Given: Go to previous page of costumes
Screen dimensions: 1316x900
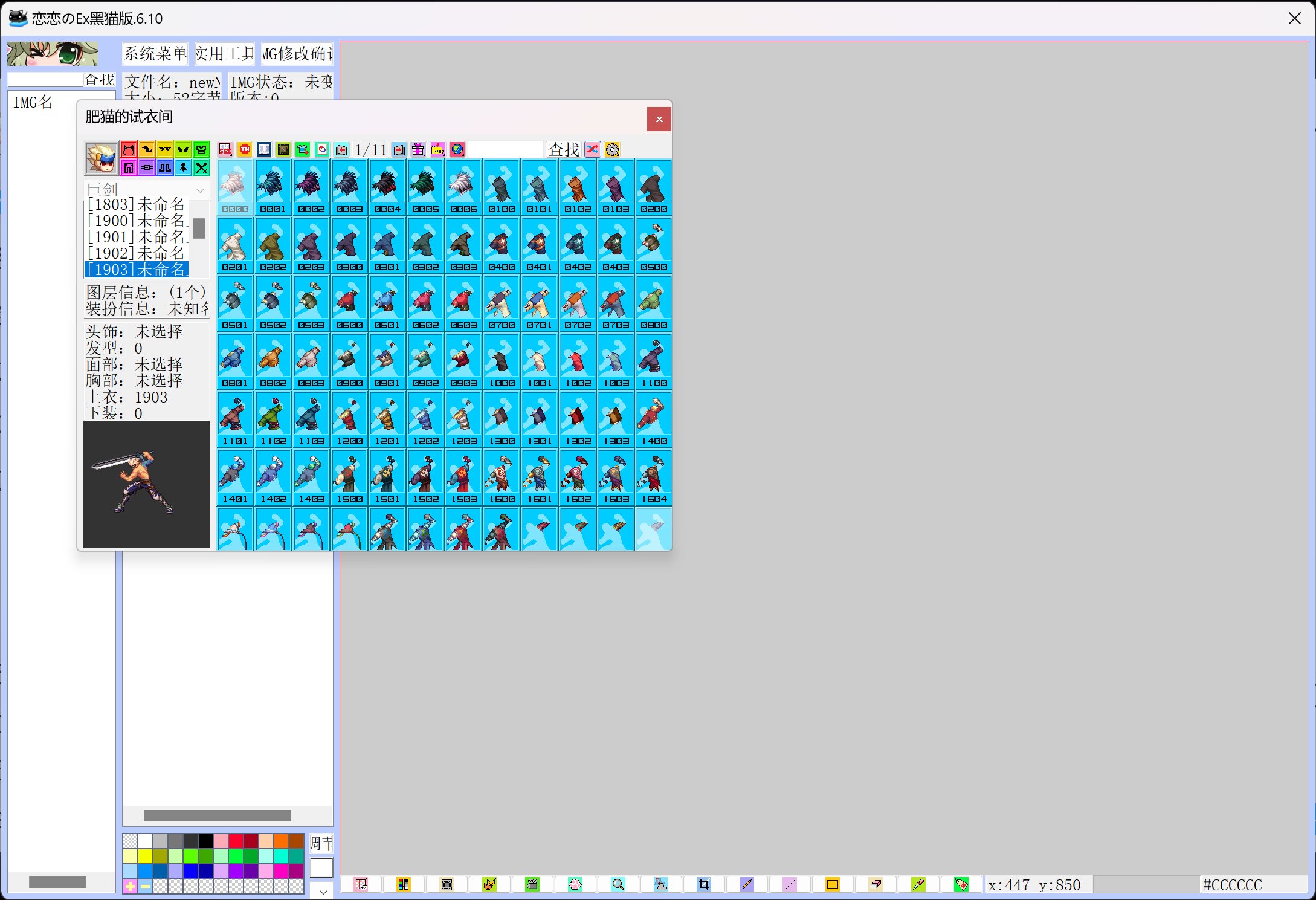Looking at the screenshot, I should [341, 149].
